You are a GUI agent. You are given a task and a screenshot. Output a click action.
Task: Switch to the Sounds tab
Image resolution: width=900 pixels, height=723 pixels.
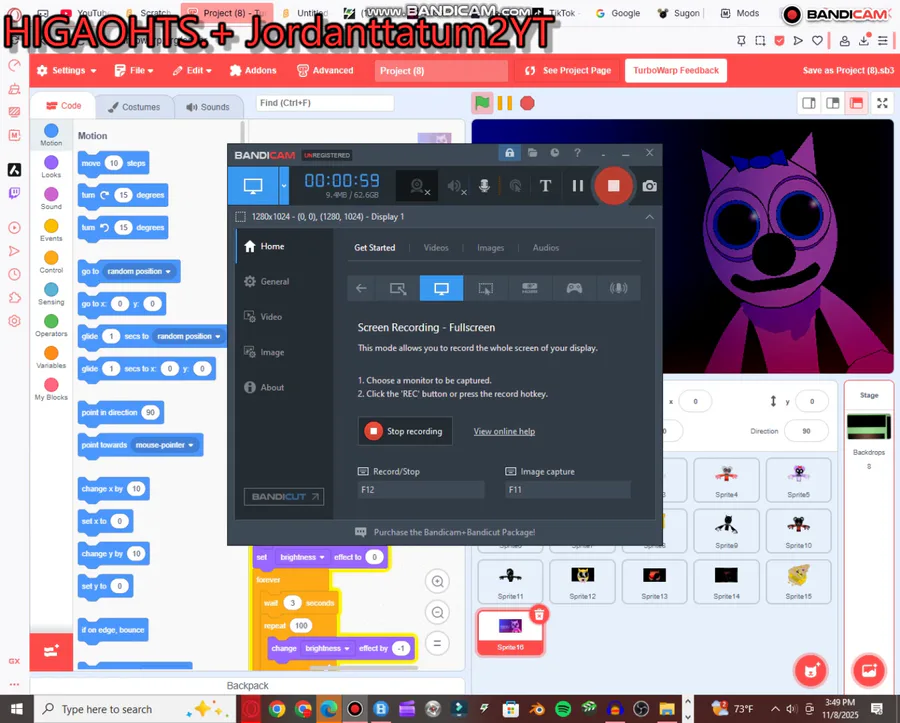[x=208, y=107]
